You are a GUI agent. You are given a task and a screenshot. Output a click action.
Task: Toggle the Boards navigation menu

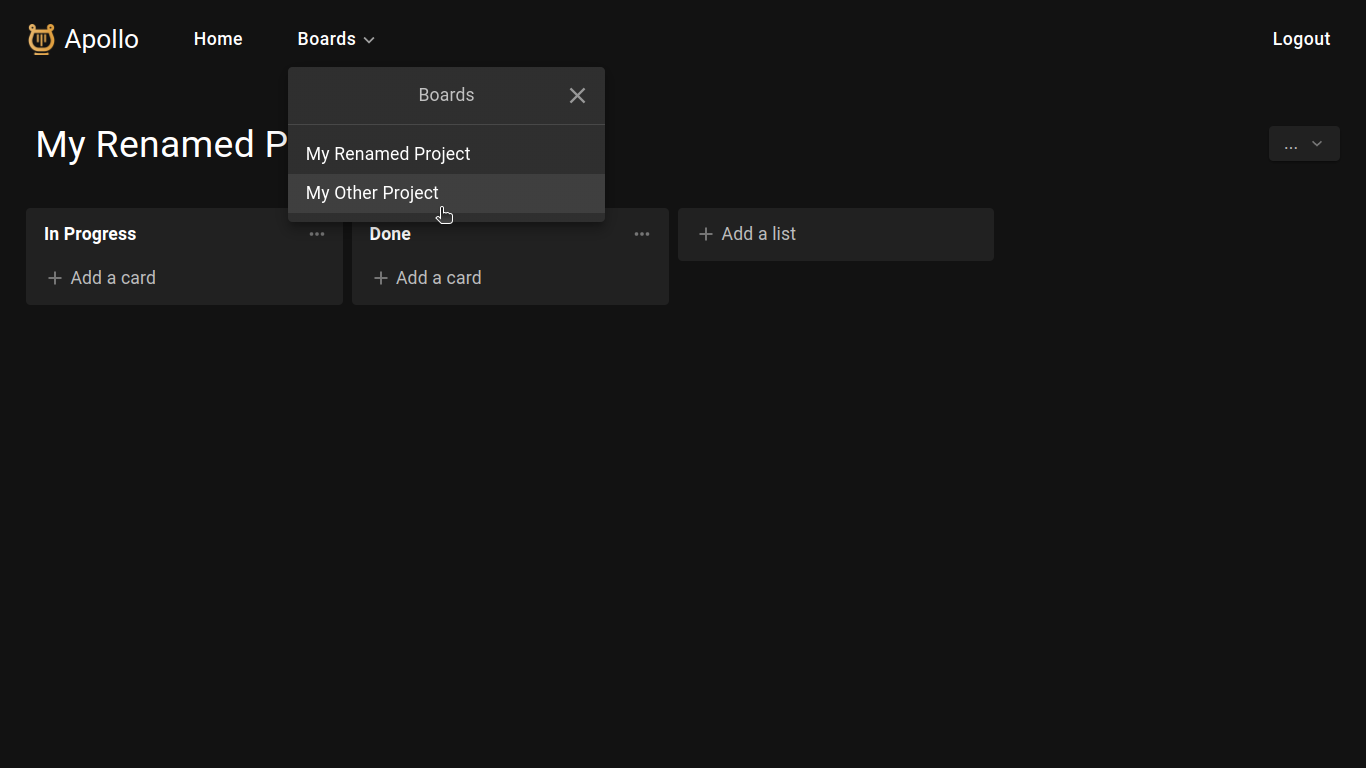click(x=336, y=39)
